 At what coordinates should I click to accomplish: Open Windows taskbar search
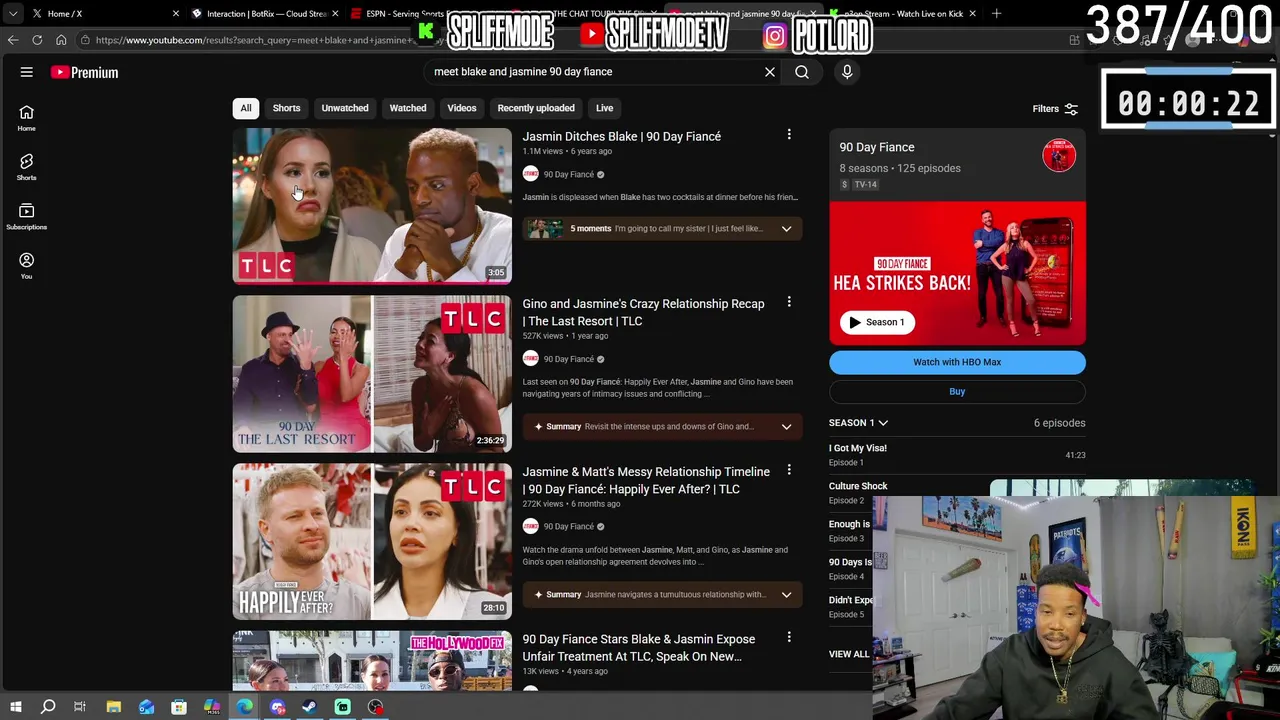[47, 707]
